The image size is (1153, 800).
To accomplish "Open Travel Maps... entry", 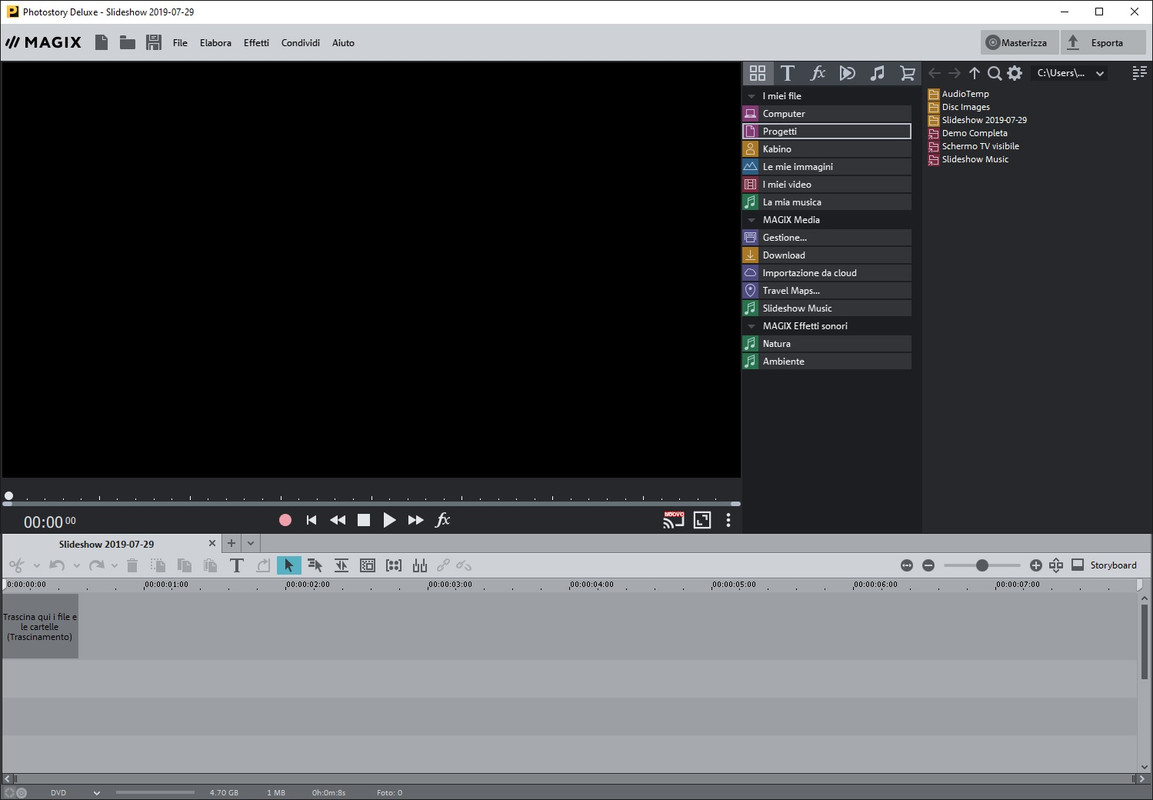I will (x=827, y=290).
